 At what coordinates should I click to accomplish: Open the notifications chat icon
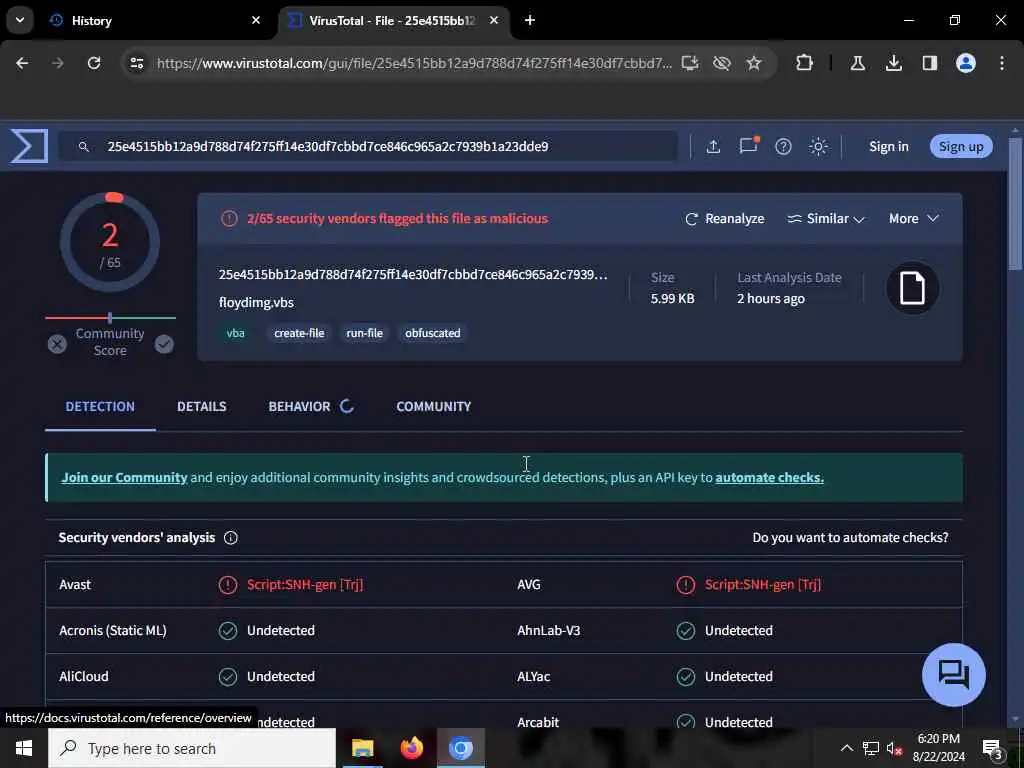(x=748, y=145)
